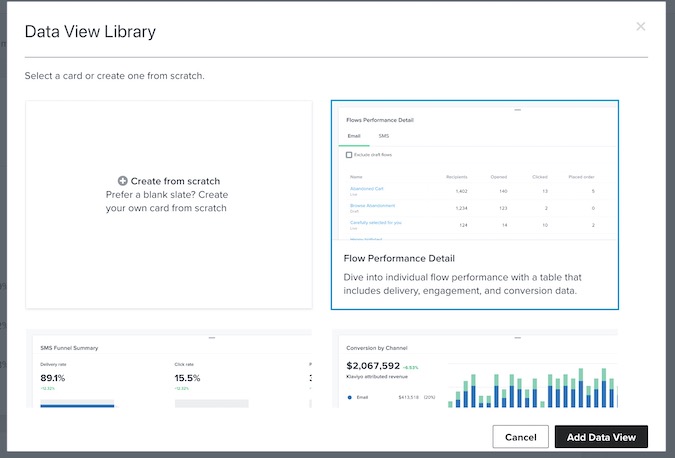
Task: Toggle the Exclude draft flows checkbox
Action: (349, 155)
